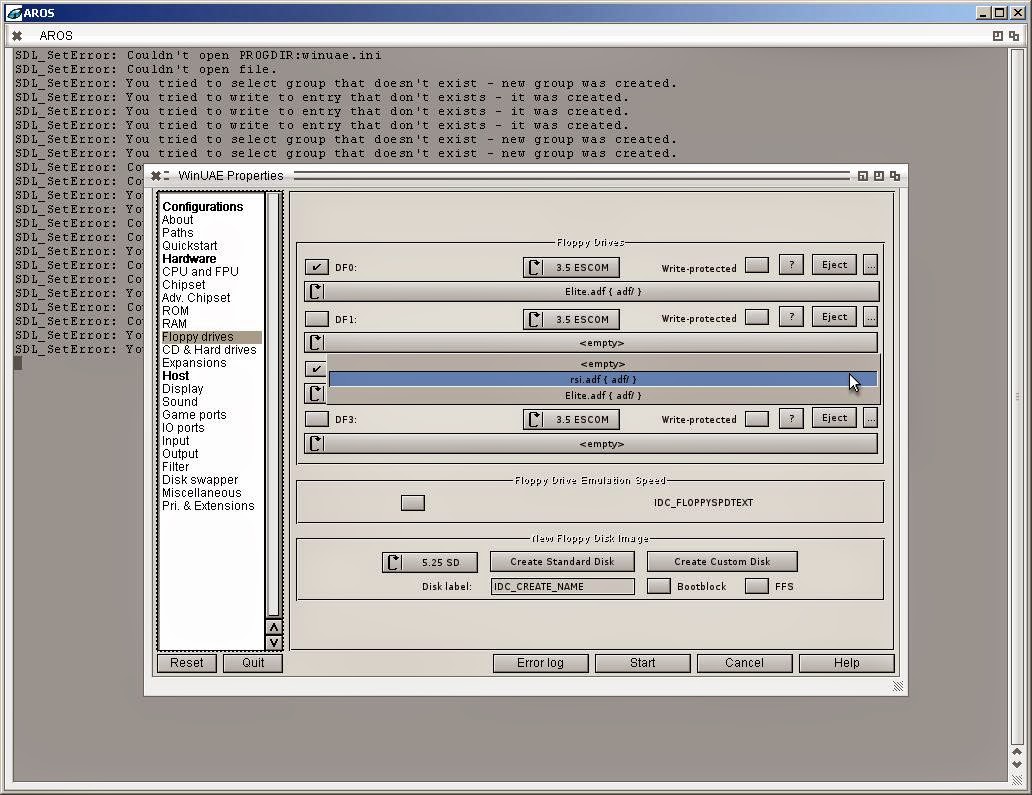The width and height of the screenshot is (1032, 795).
Task: Toggle DF1 Write-protected checkbox
Action: [757, 317]
